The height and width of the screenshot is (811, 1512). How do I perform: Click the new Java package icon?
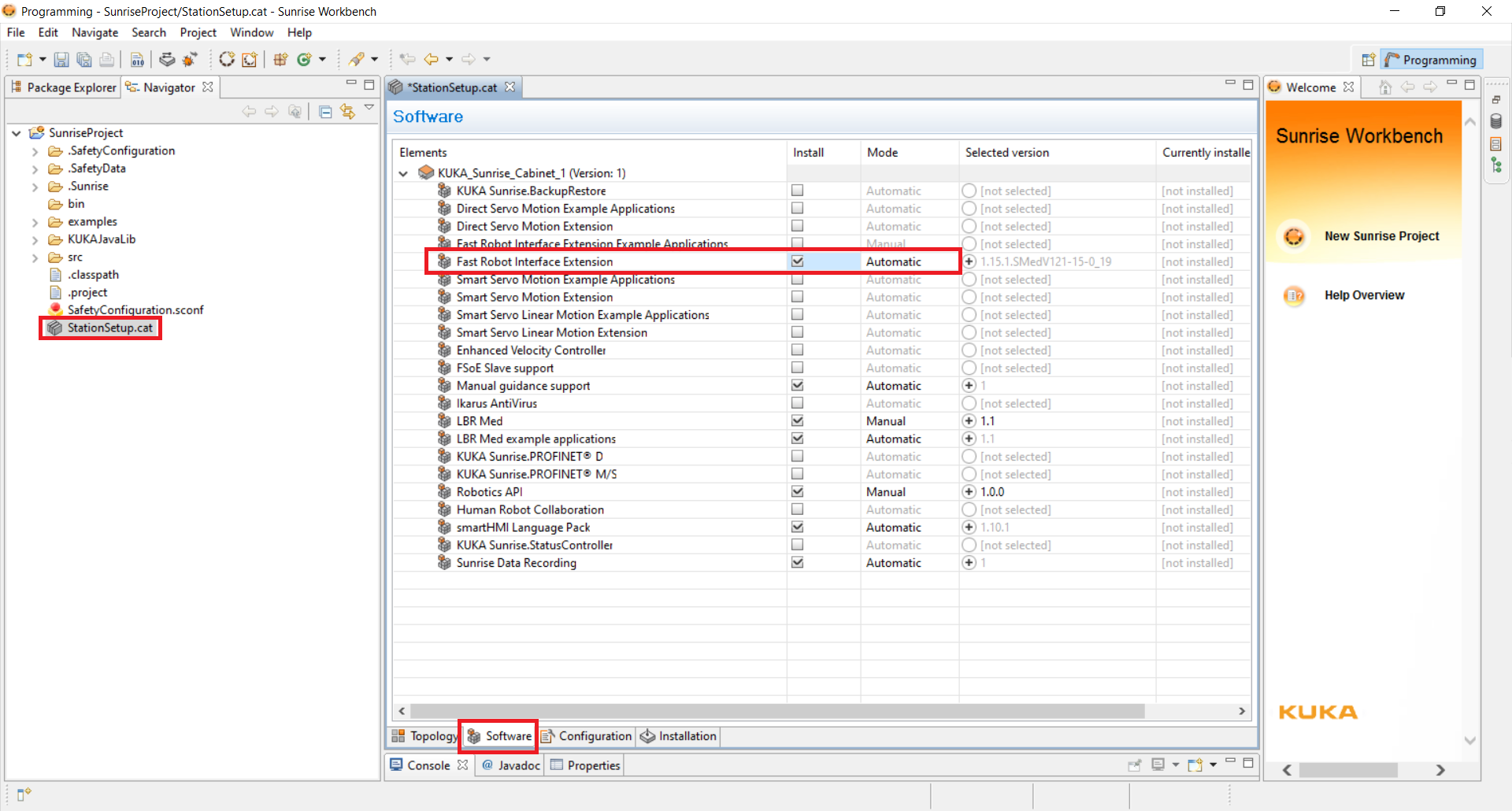click(x=280, y=59)
